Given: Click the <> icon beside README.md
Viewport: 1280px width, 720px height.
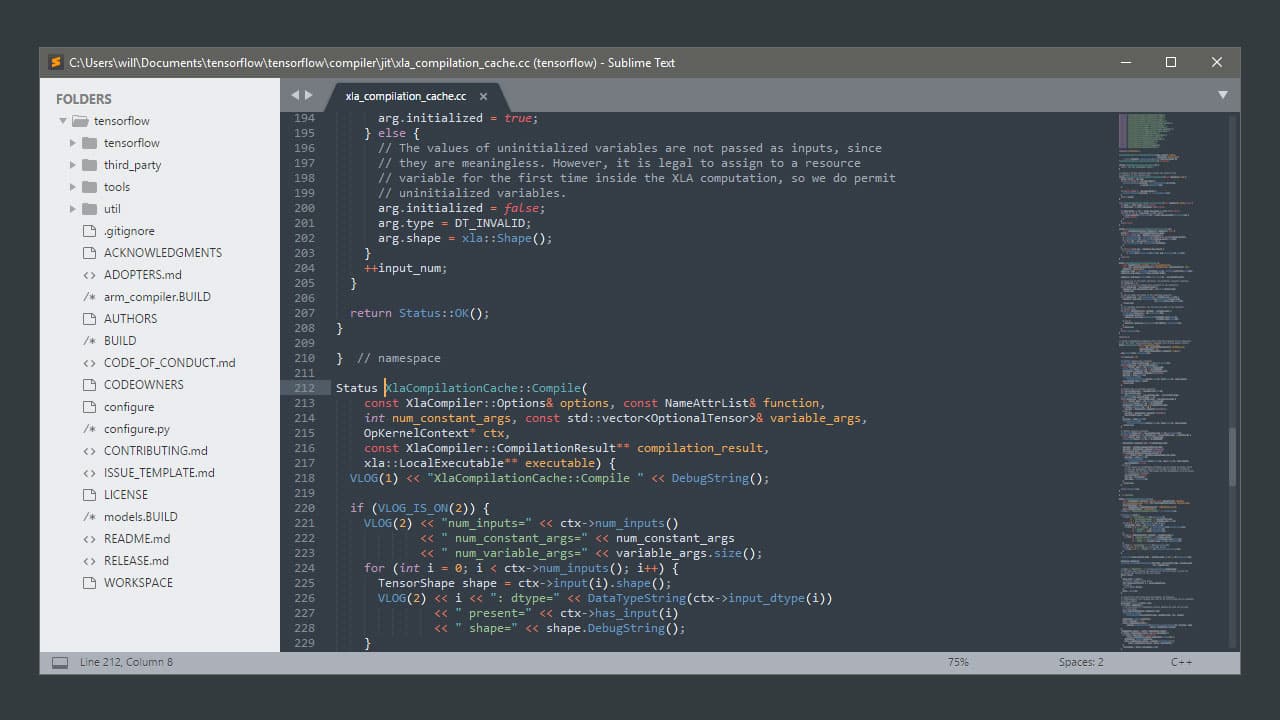Looking at the screenshot, I should pyautogui.click(x=89, y=538).
